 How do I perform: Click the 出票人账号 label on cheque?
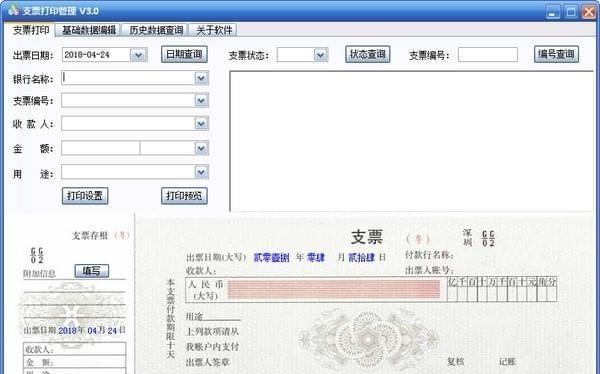coord(429,270)
